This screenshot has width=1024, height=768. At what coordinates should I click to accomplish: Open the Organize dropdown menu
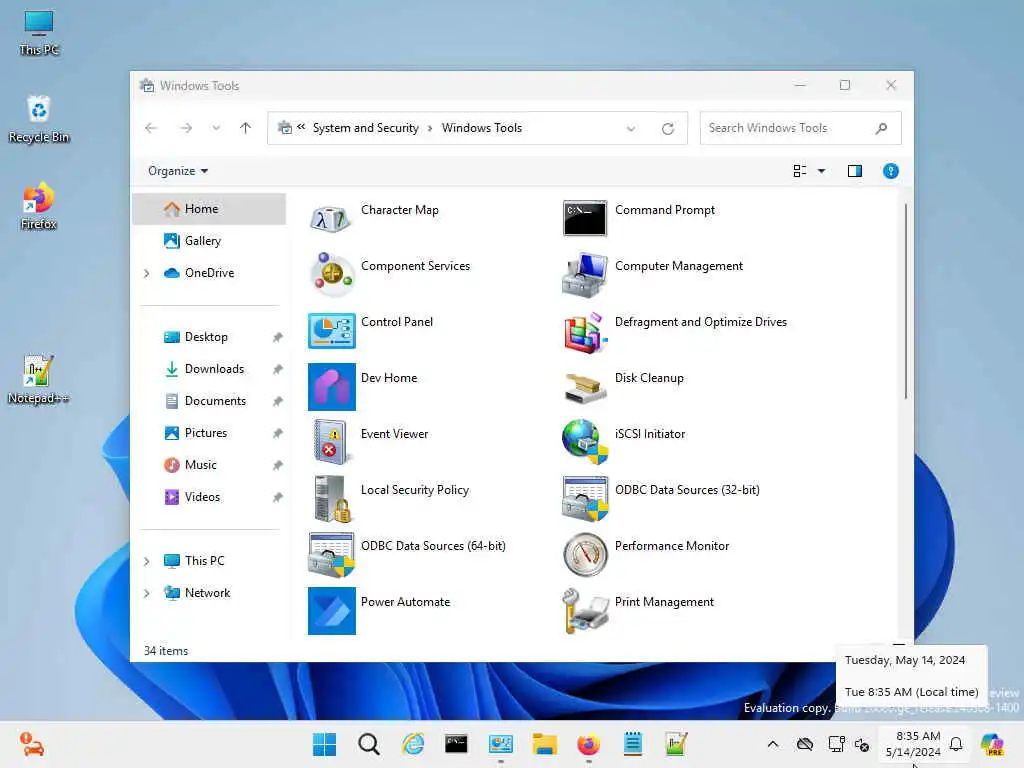(x=178, y=171)
